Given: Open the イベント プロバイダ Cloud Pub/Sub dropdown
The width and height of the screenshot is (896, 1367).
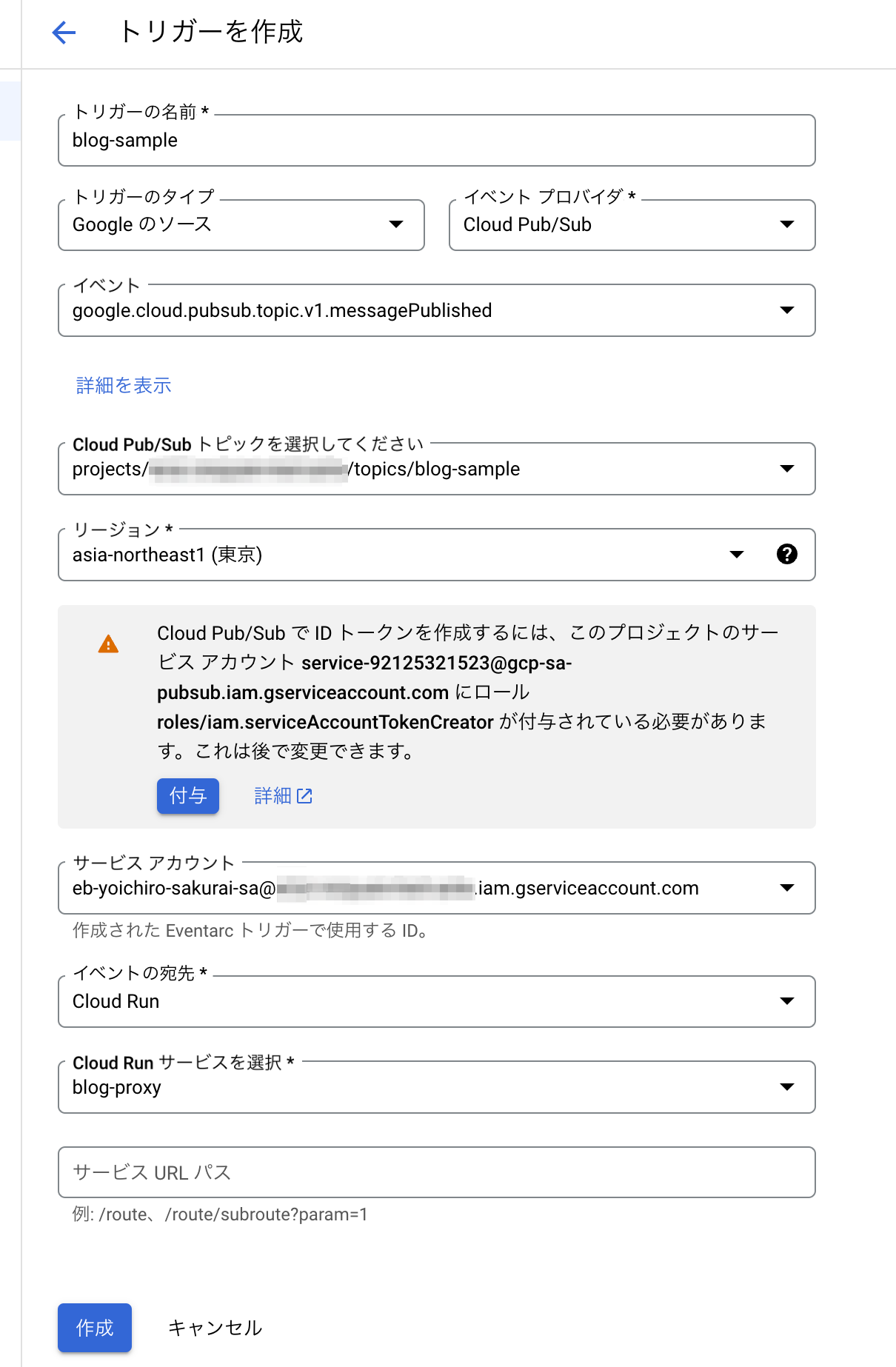Looking at the screenshot, I should [x=632, y=224].
